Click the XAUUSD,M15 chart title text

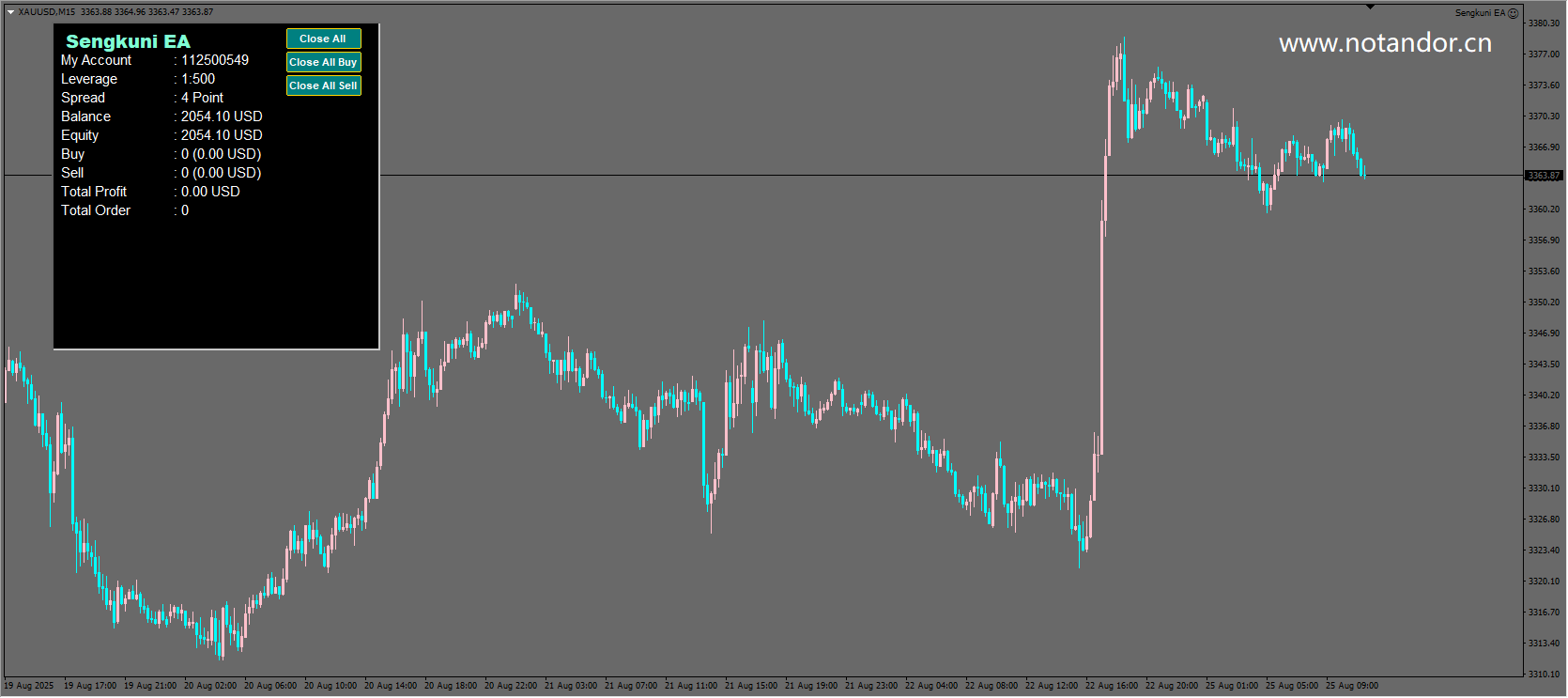[x=47, y=12]
